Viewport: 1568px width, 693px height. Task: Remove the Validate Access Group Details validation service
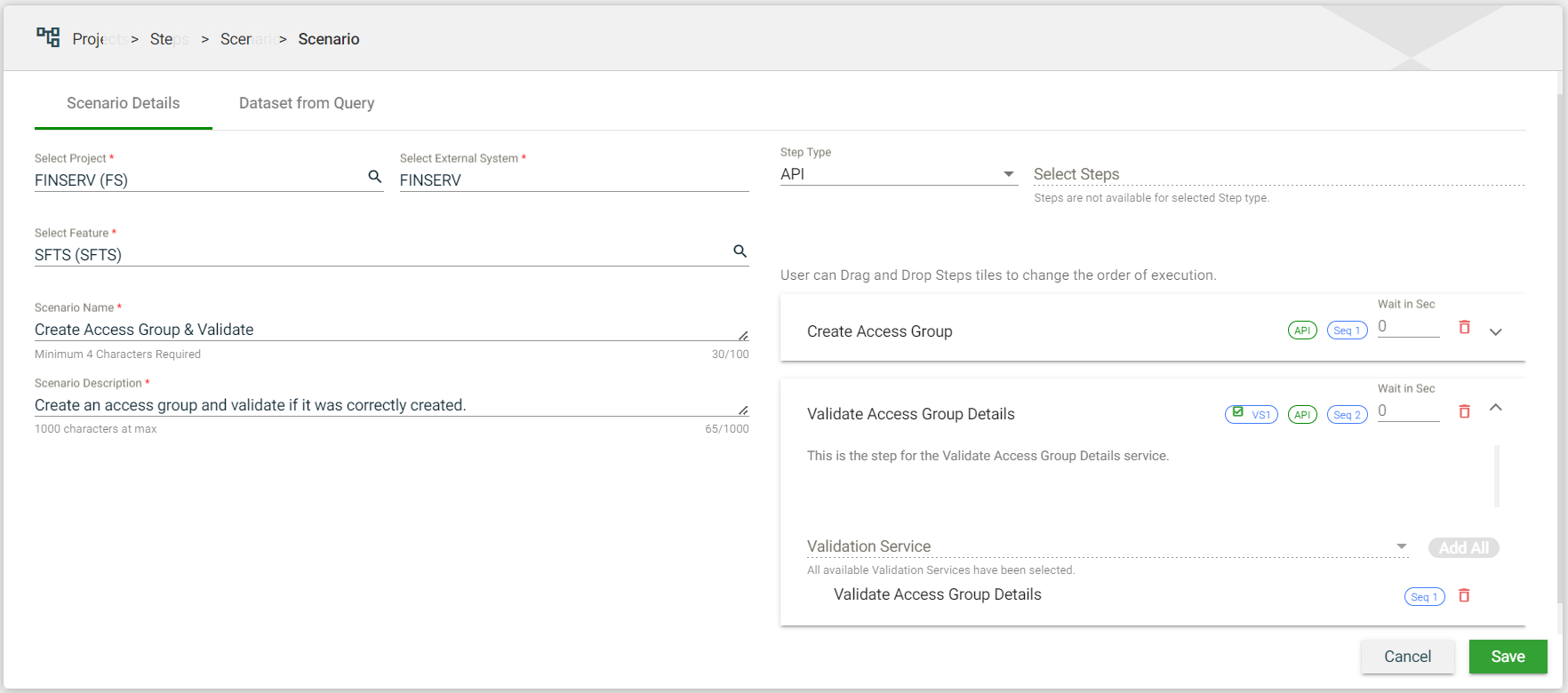click(x=1464, y=595)
